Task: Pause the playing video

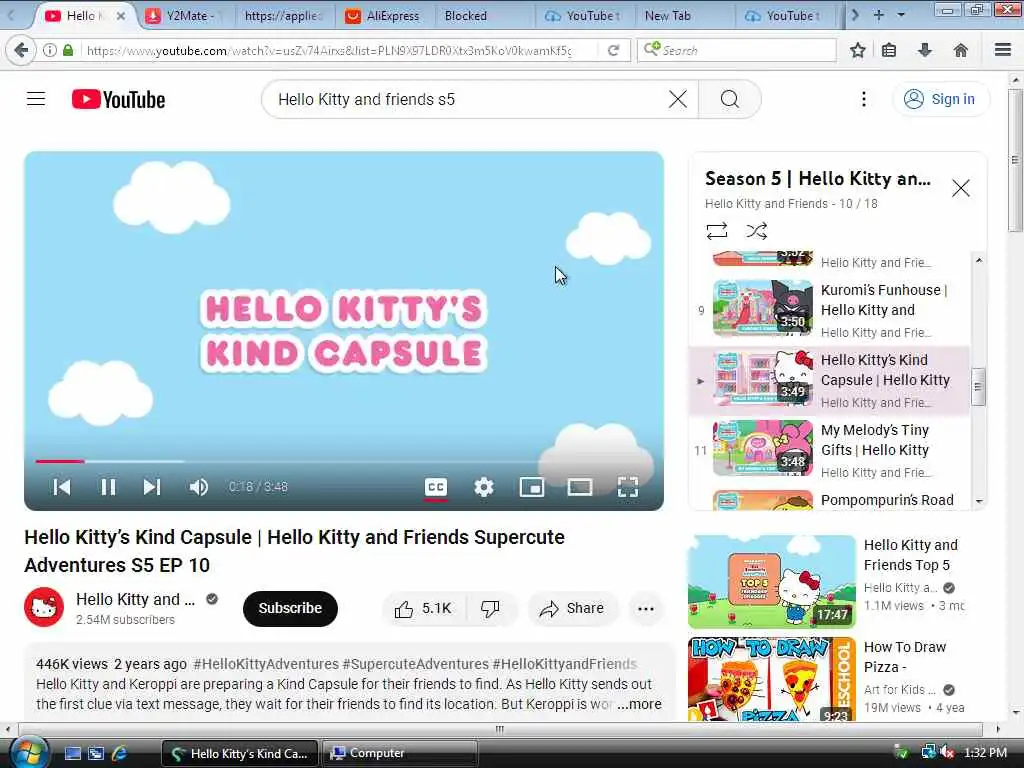Action: [108, 487]
